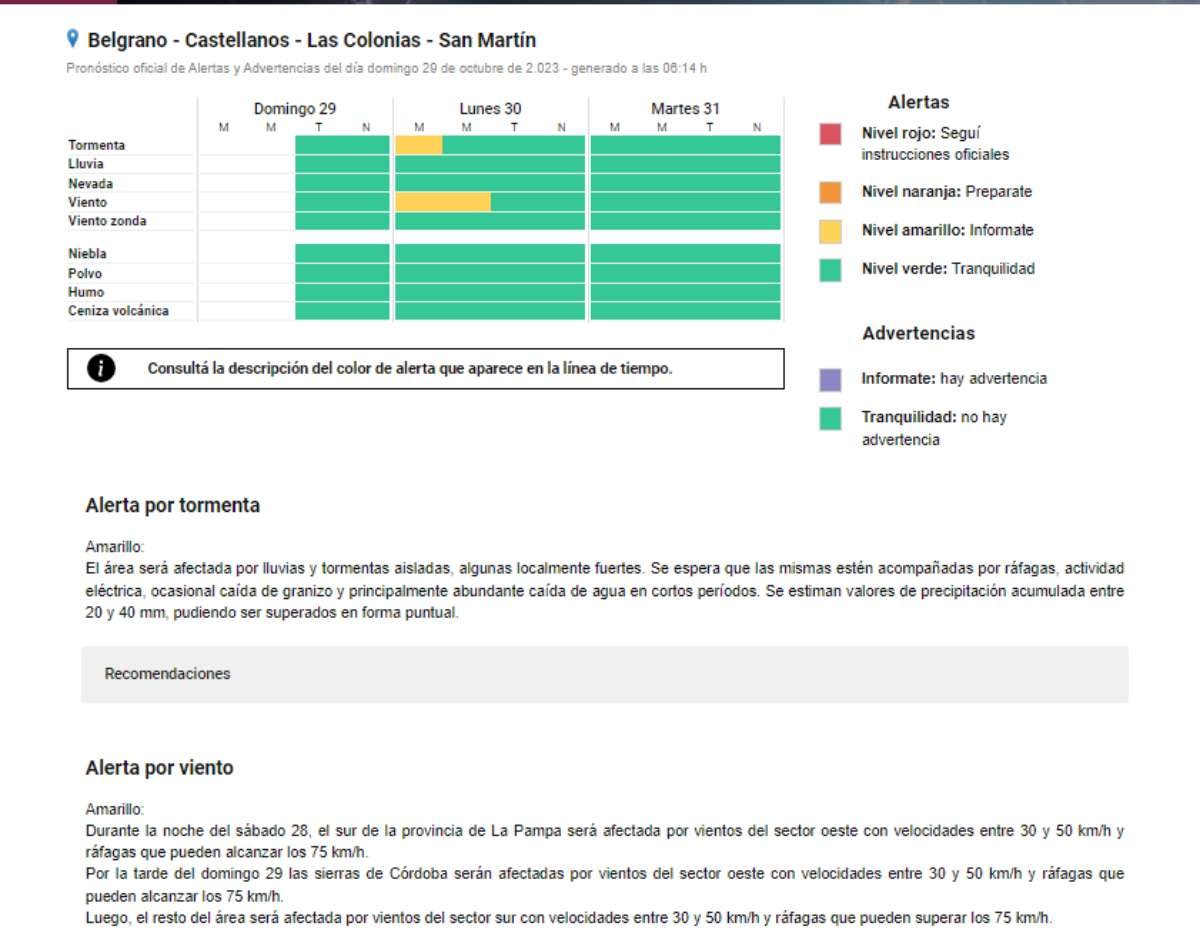Click the Alerta por viento heading

coord(160,768)
